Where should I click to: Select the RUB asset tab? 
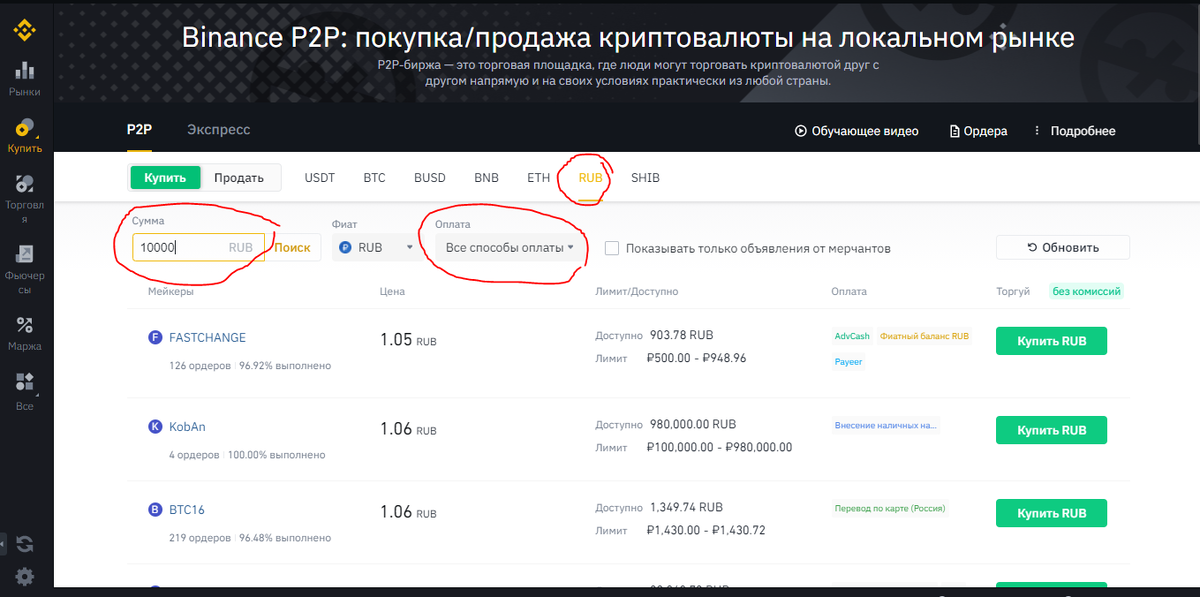click(590, 178)
